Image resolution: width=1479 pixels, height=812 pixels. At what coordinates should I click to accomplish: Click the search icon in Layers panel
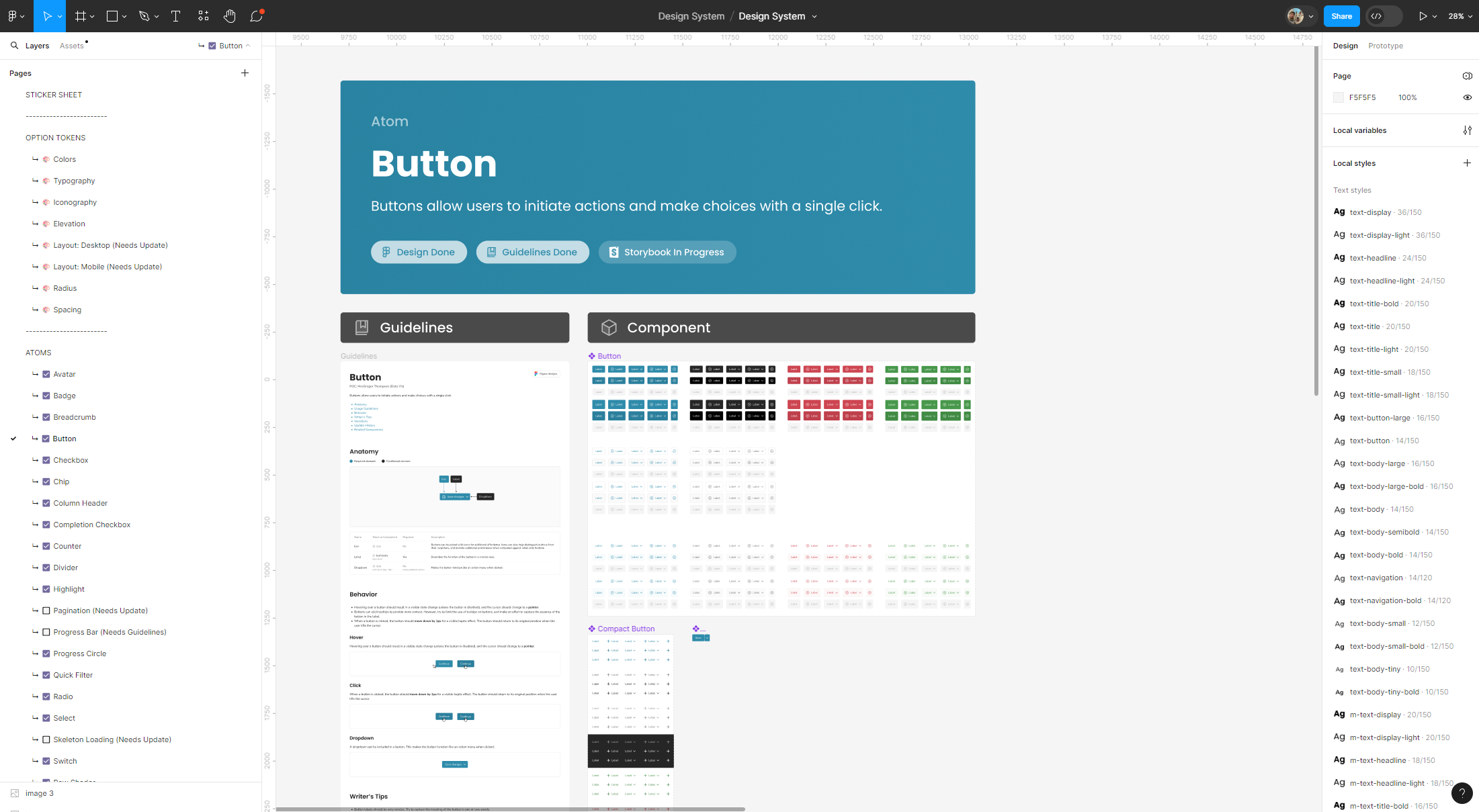click(14, 46)
